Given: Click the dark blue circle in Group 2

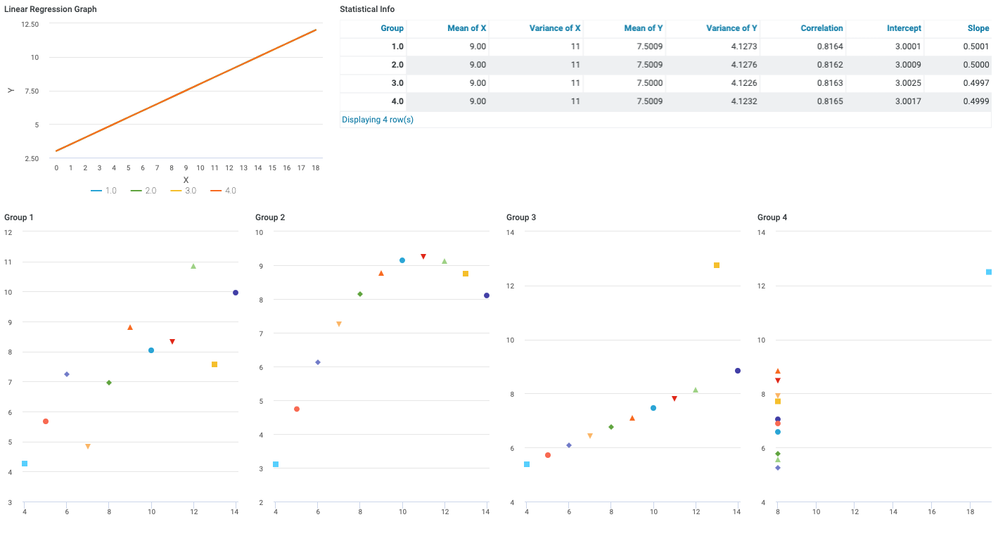Looking at the screenshot, I should 487,296.
